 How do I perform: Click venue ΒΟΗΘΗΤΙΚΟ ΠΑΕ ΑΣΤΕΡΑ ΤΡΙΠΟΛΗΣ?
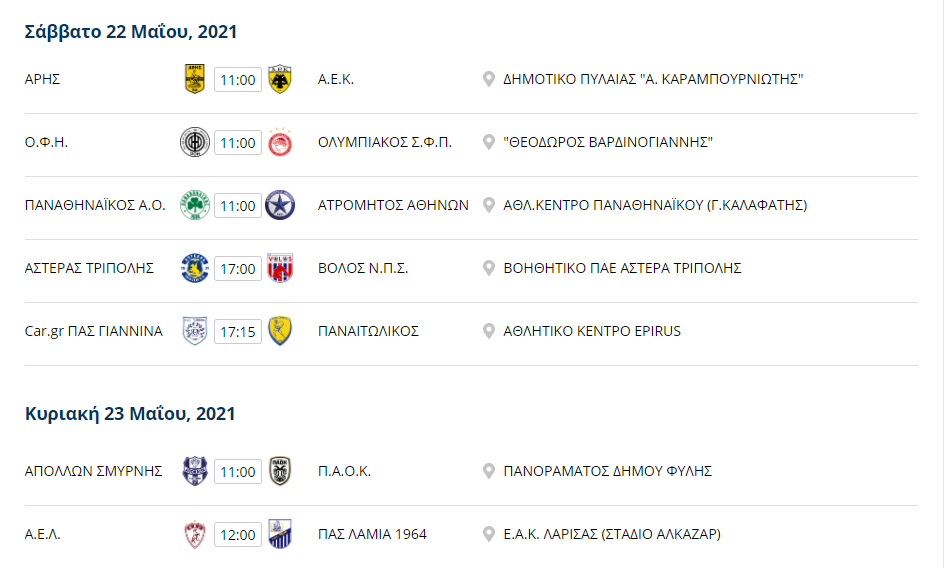[x=623, y=268]
